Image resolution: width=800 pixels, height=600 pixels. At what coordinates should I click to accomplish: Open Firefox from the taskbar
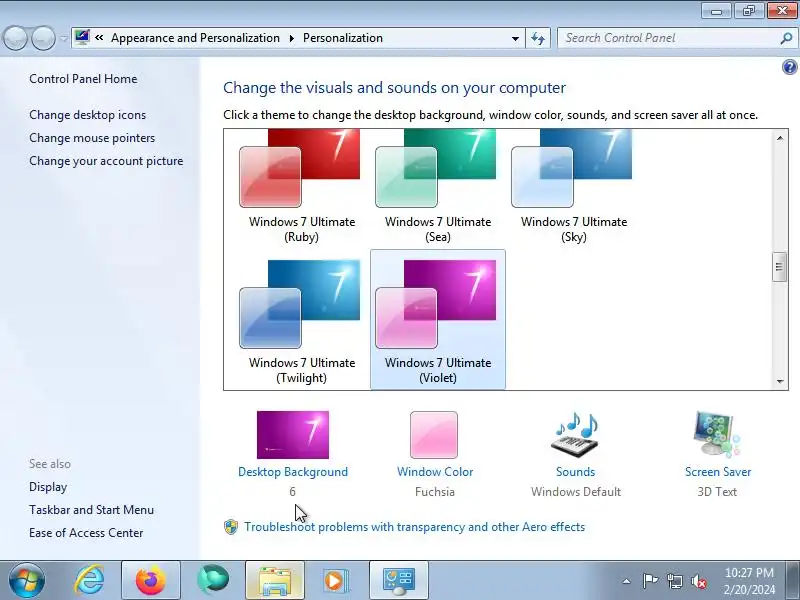point(151,581)
